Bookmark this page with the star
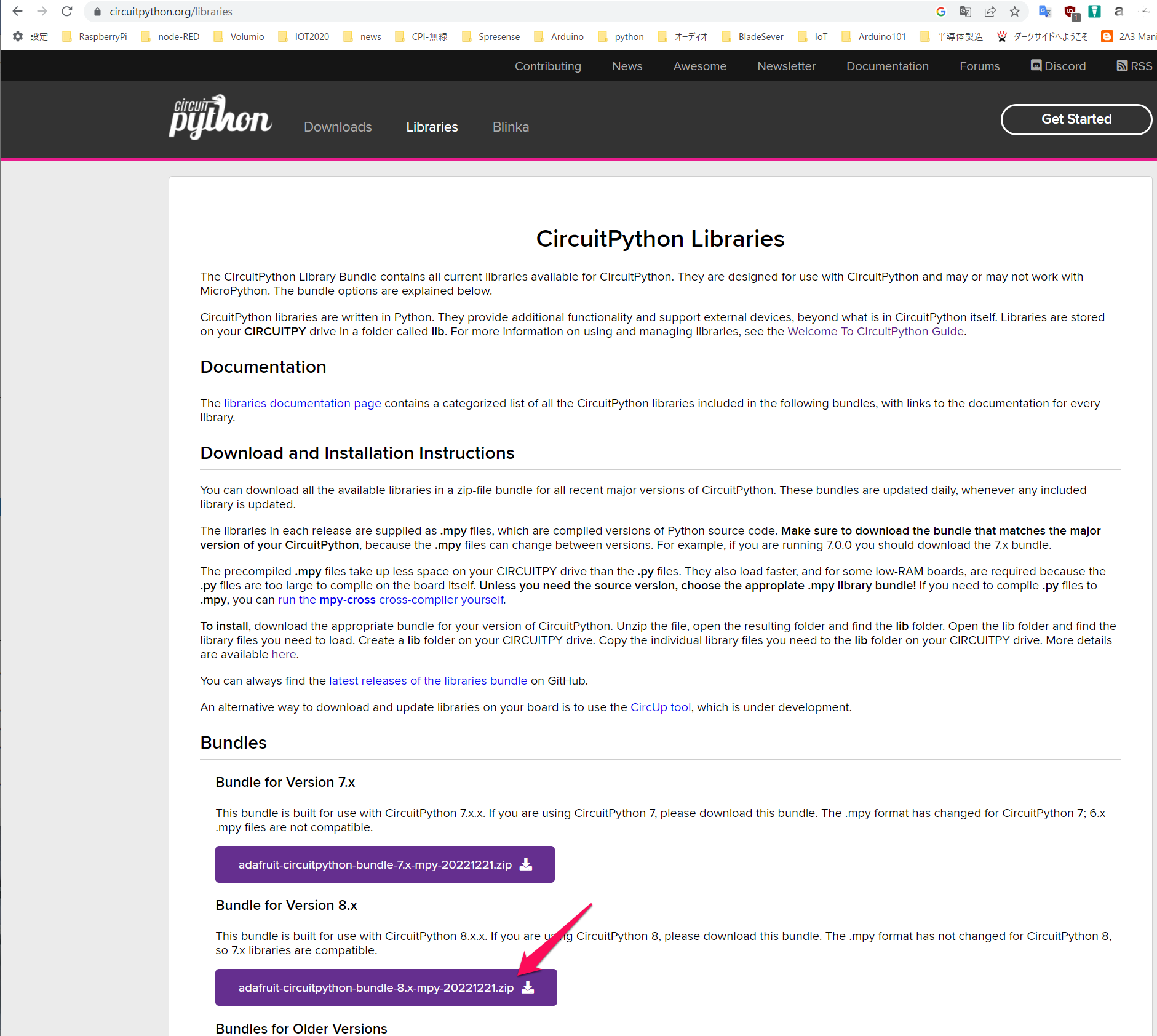The height and width of the screenshot is (1036, 1157). [x=1014, y=12]
